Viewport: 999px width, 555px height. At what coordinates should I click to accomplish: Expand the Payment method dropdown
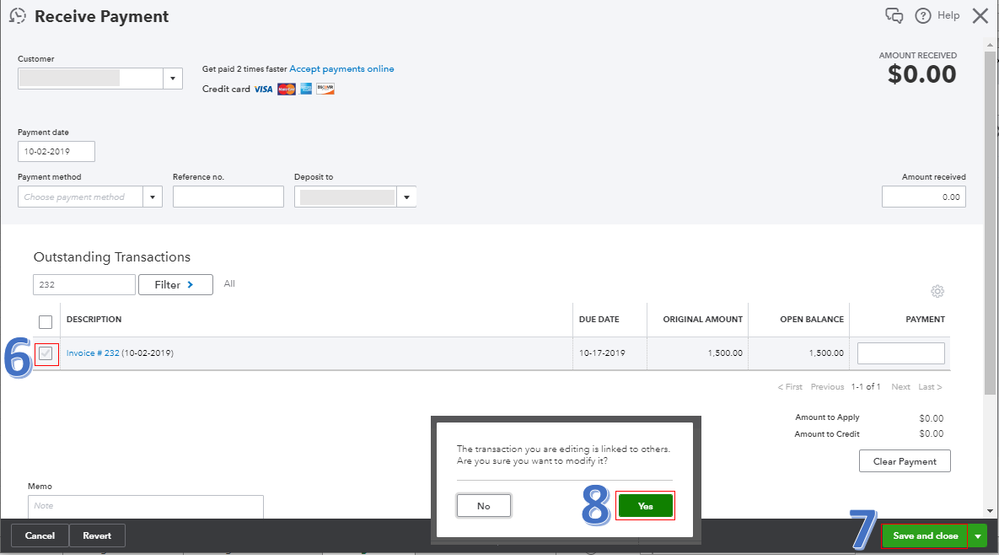[x=152, y=197]
